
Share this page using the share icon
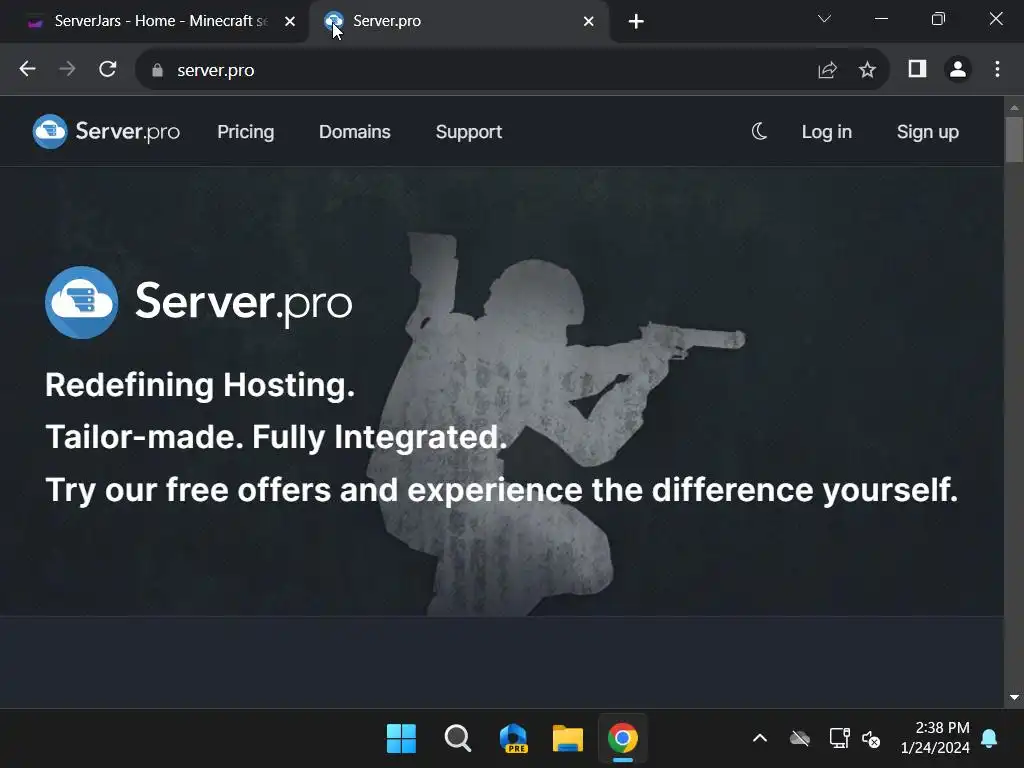827,70
